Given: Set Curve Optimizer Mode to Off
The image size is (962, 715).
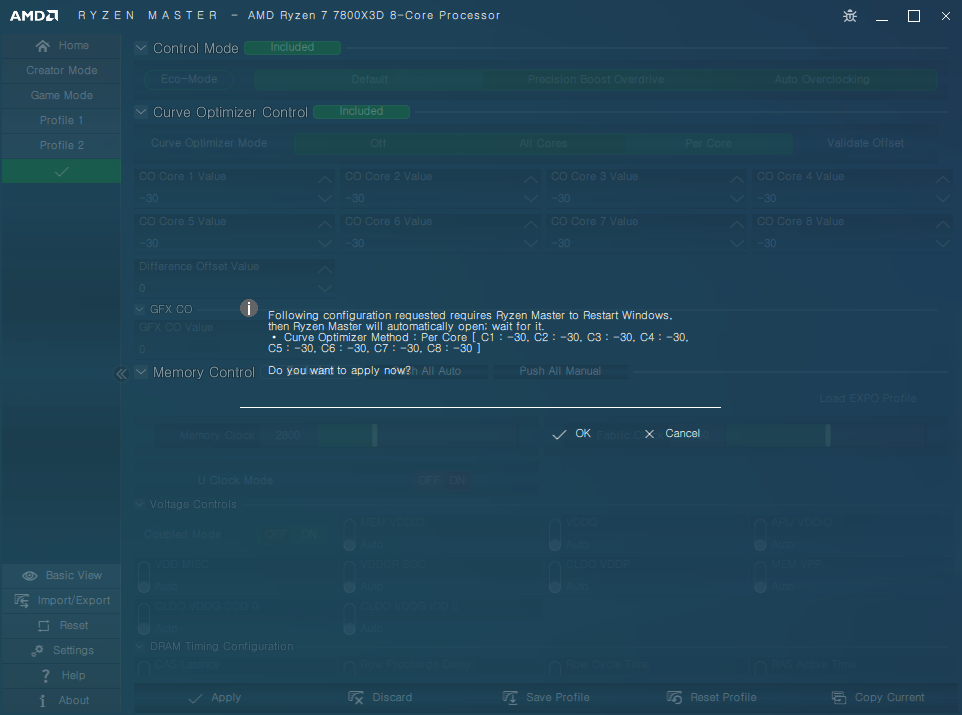Looking at the screenshot, I should point(378,143).
